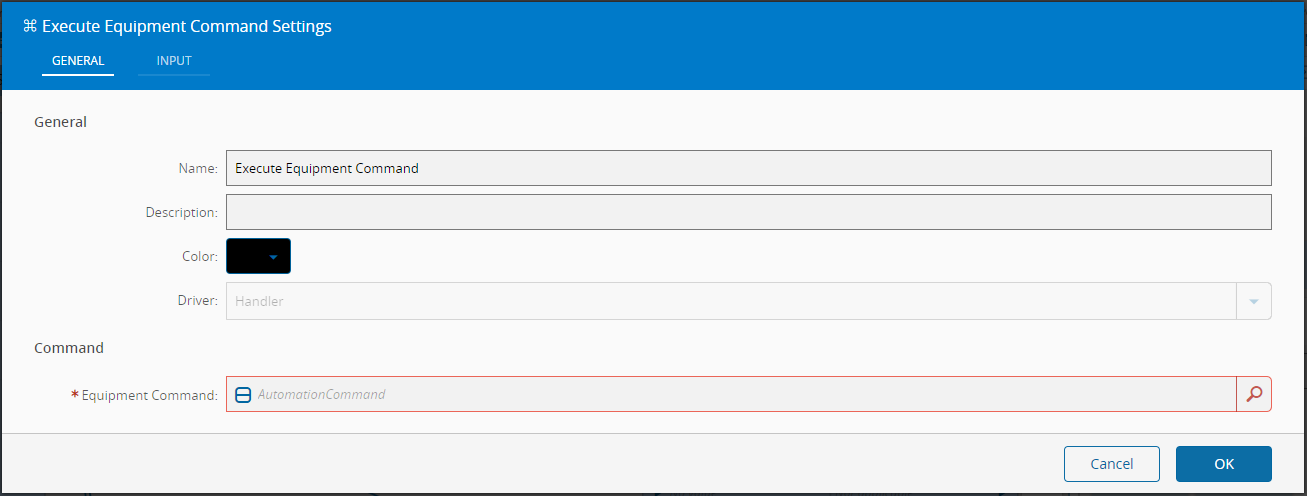This screenshot has width=1307, height=496.
Task: Click the General section heading
Action: pyautogui.click(x=60, y=122)
